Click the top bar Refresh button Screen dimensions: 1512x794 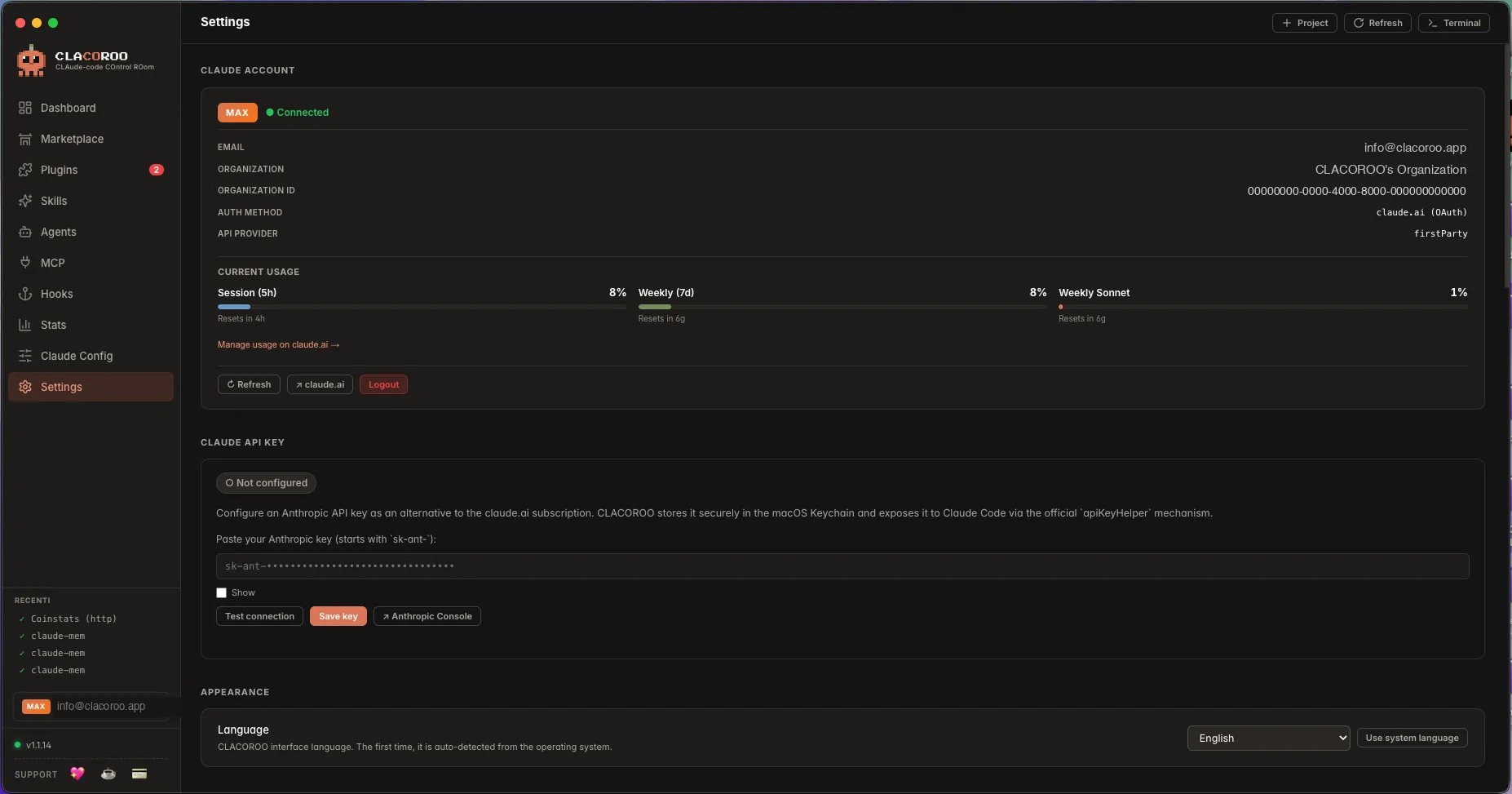click(x=1378, y=23)
